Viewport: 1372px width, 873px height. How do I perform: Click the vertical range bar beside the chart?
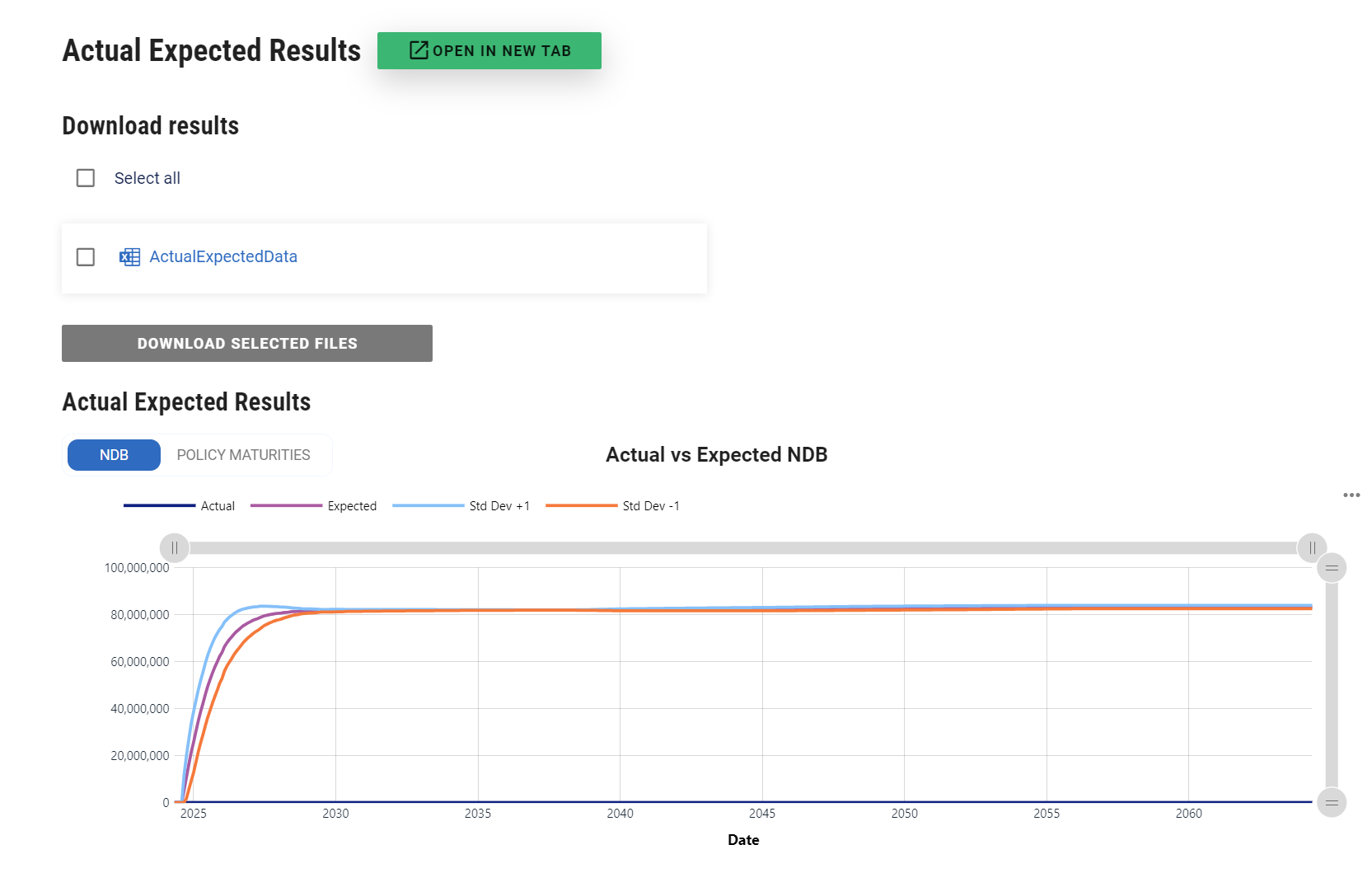pos(1332,684)
